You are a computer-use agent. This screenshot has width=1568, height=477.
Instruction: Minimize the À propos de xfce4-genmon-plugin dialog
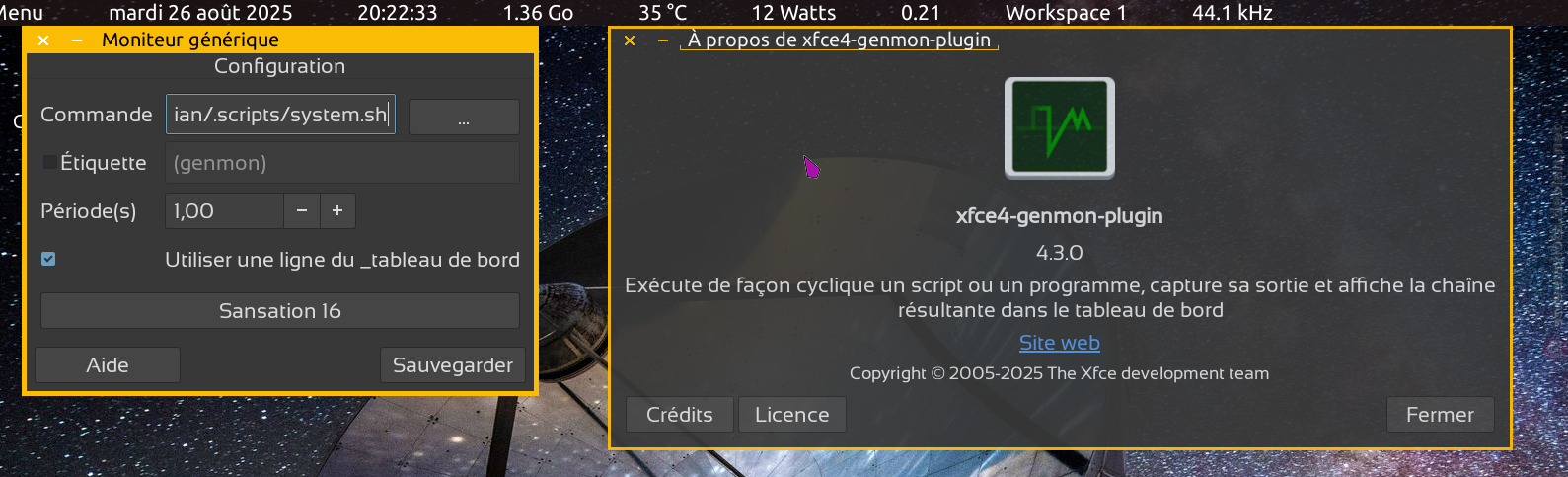tap(663, 40)
